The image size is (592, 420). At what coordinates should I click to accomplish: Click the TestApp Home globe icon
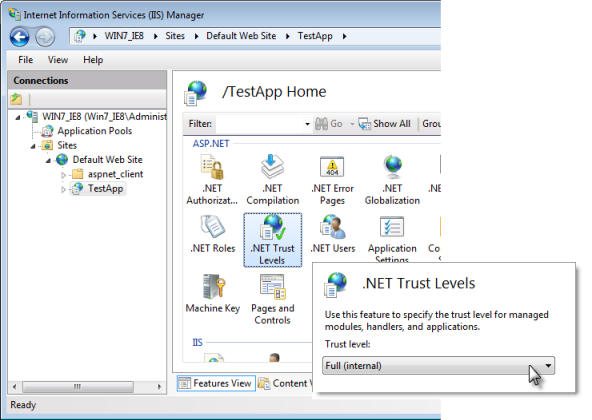tap(196, 93)
